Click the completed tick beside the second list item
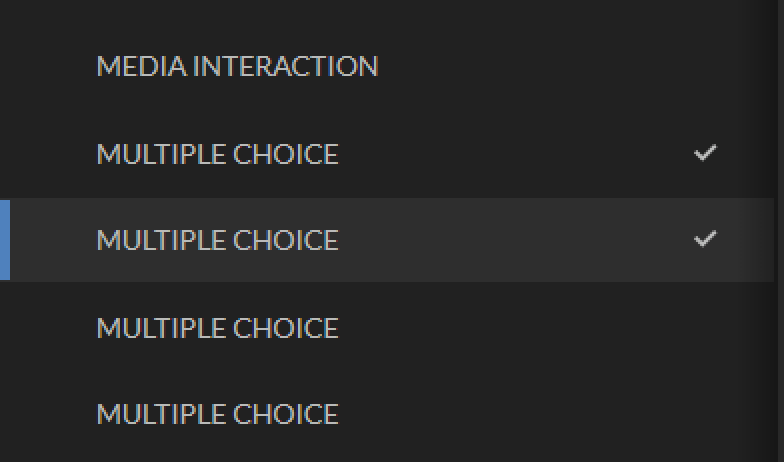 (x=705, y=153)
